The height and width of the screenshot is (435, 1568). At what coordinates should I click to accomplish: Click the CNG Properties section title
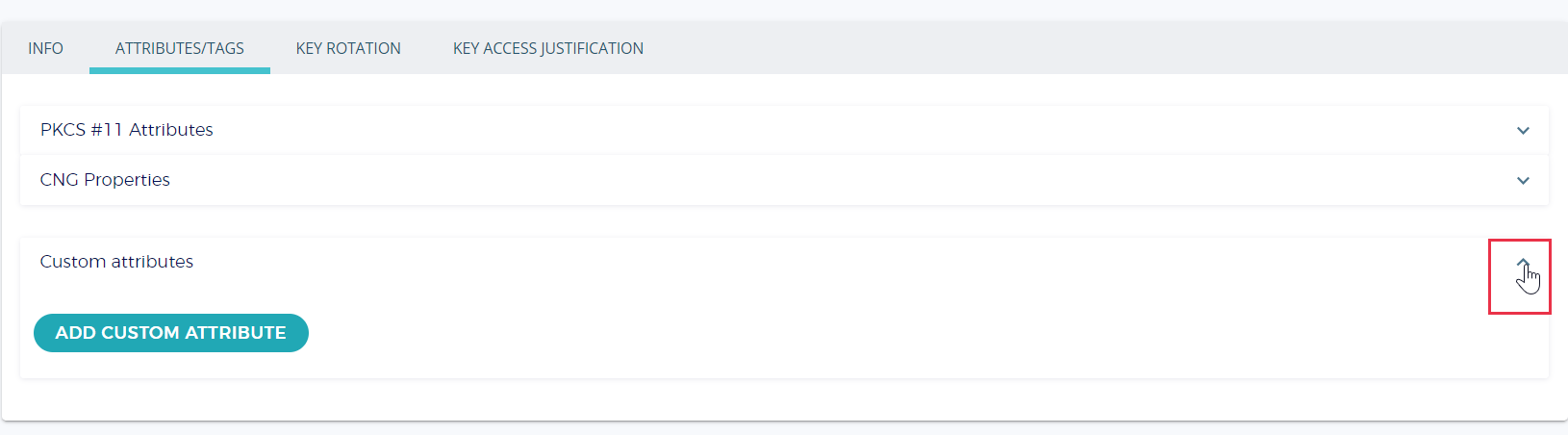pyautogui.click(x=105, y=180)
